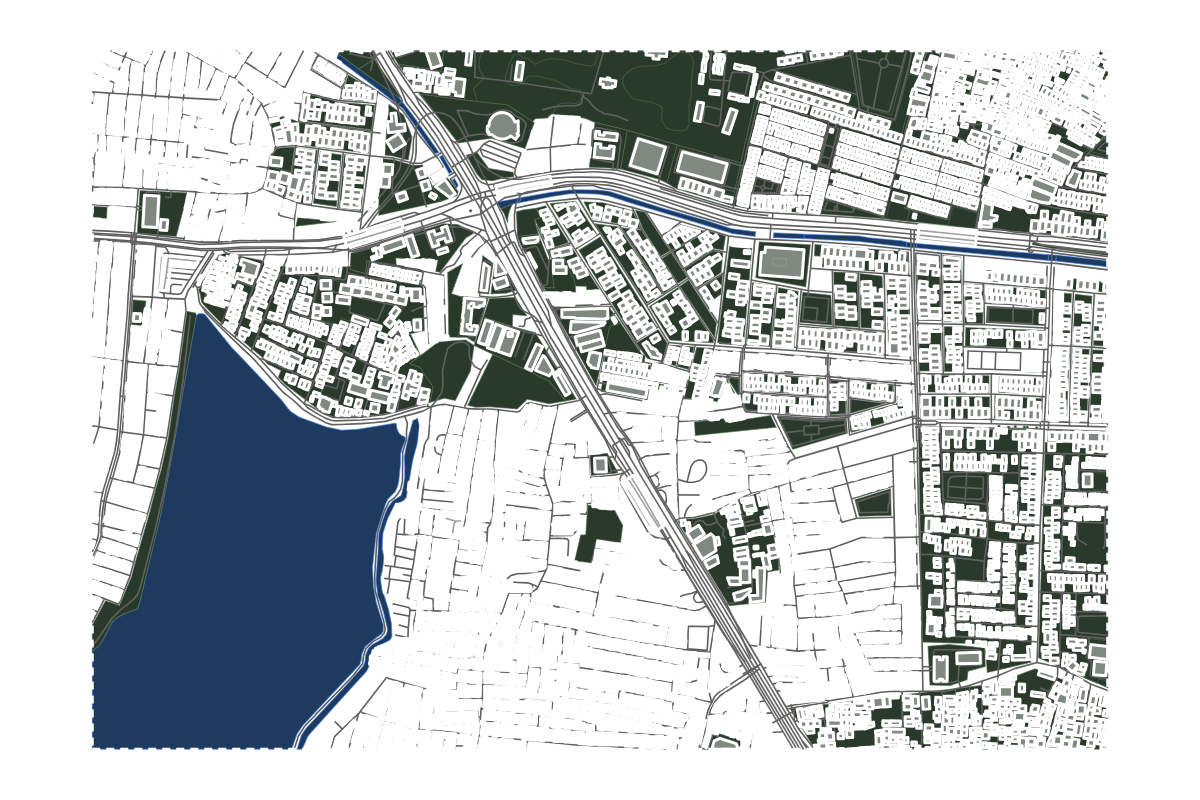Select the oval building in the park
This screenshot has width=1200, height=800.
502,126
